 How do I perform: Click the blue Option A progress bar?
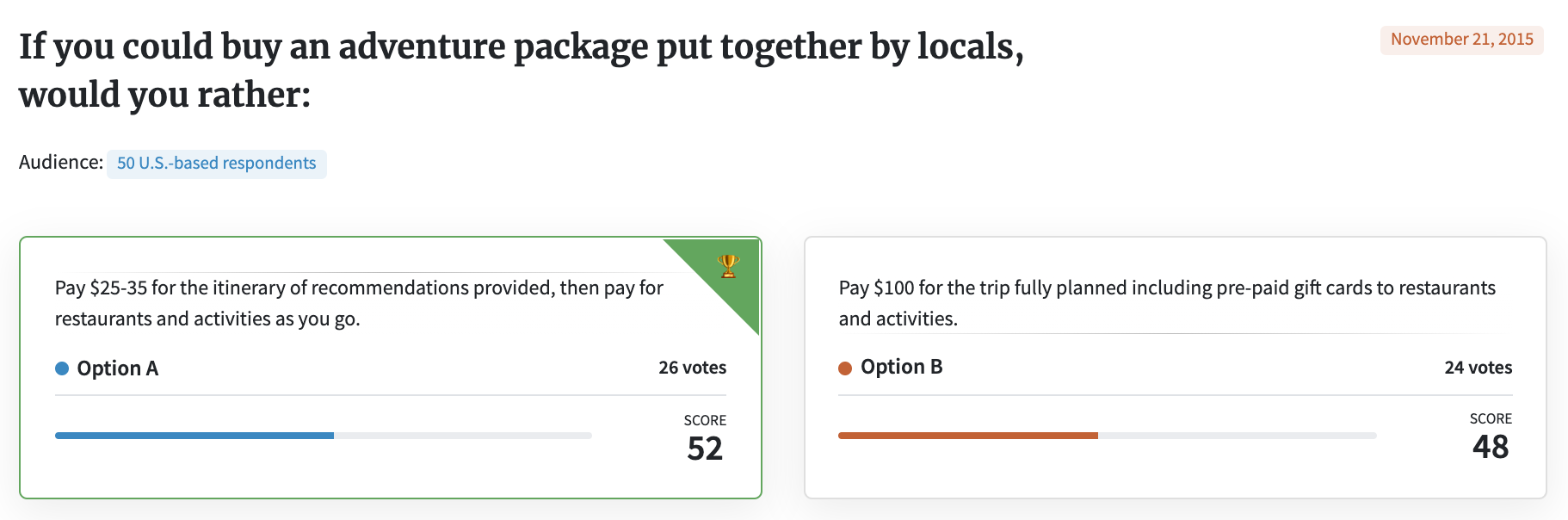[324, 436]
